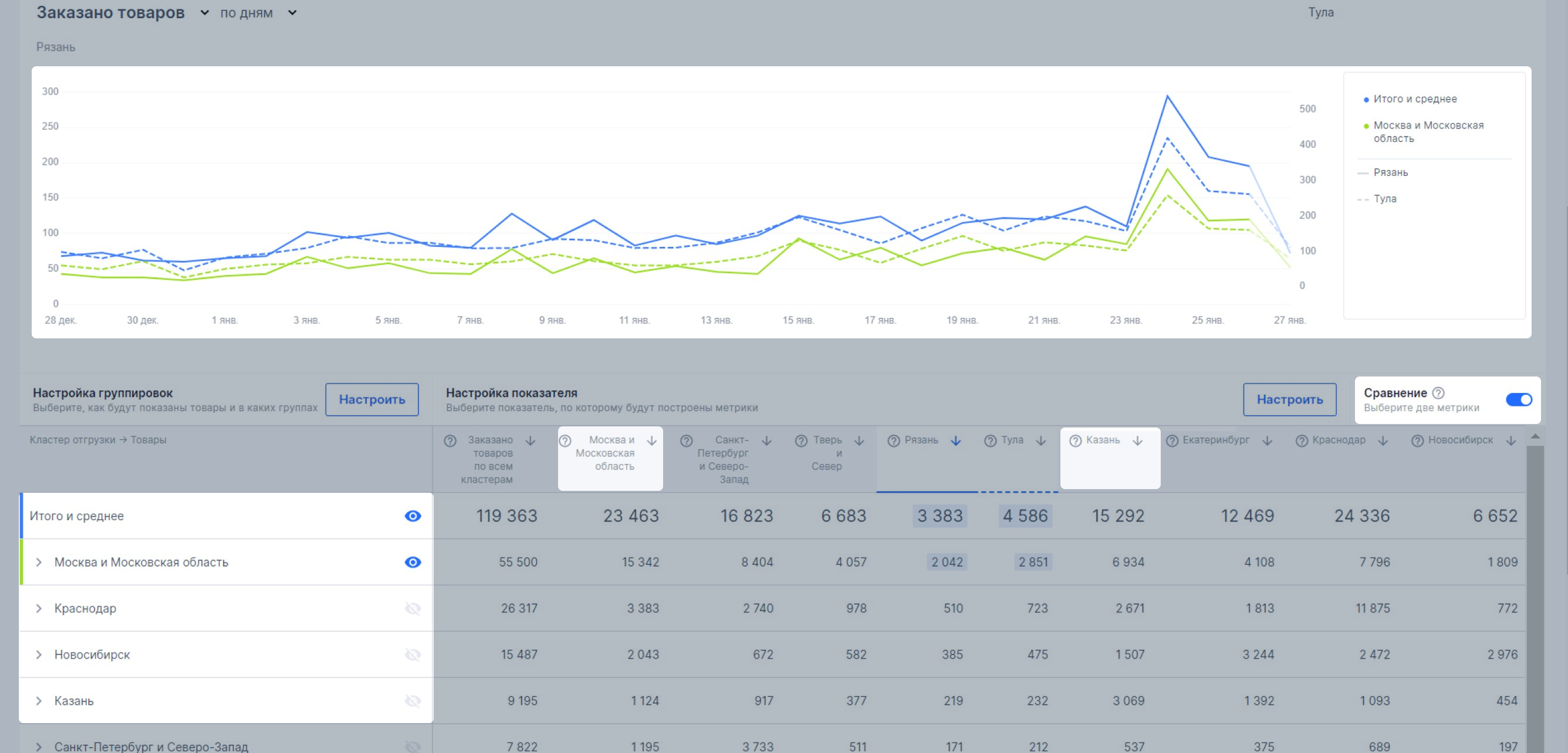Open the Заказано товаров metric dropdown
The height and width of the screenshot is (753, 1568).
tap(205, 13)
